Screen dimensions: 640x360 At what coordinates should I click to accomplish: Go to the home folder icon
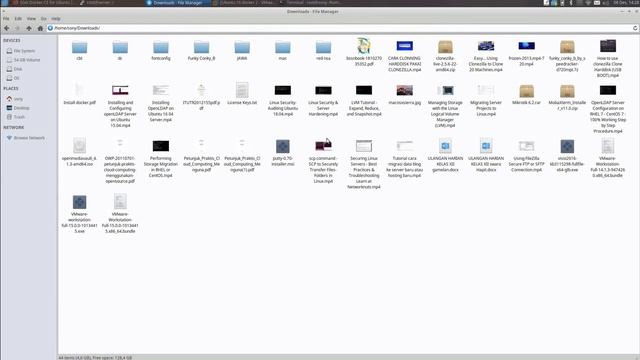(40, 28)
